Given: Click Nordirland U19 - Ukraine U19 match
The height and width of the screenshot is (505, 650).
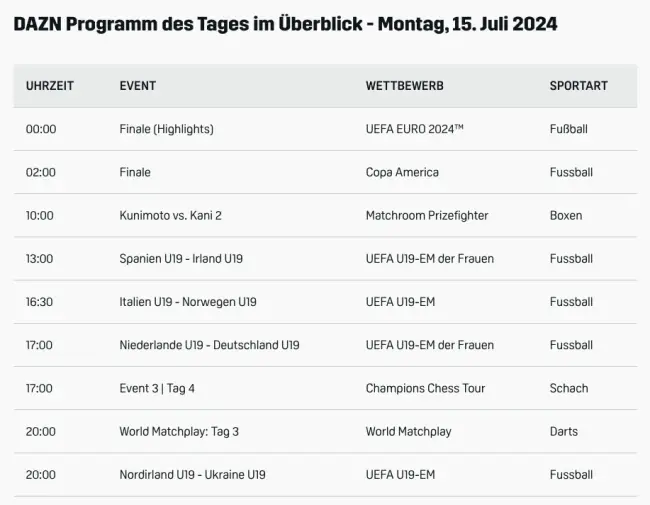Looking at the screenshot, I should pyautogui.click(x=192, y=475).
